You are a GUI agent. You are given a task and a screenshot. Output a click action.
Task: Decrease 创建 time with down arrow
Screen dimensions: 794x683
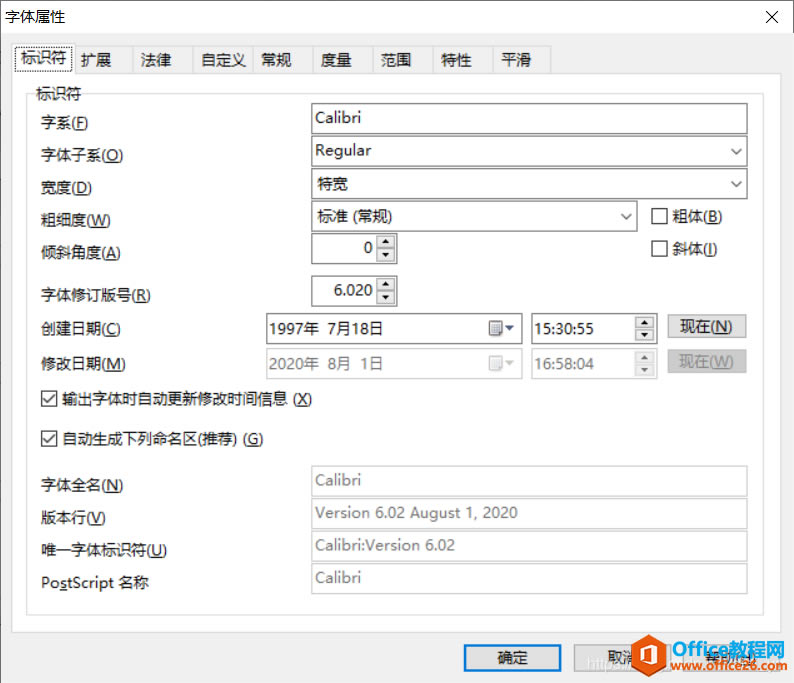[645, 335]
